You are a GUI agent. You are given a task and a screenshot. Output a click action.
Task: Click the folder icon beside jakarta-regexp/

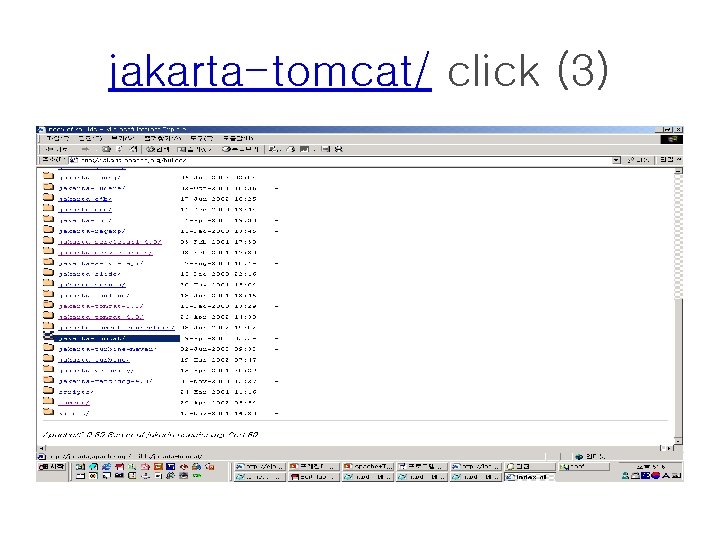pos(48,230)
